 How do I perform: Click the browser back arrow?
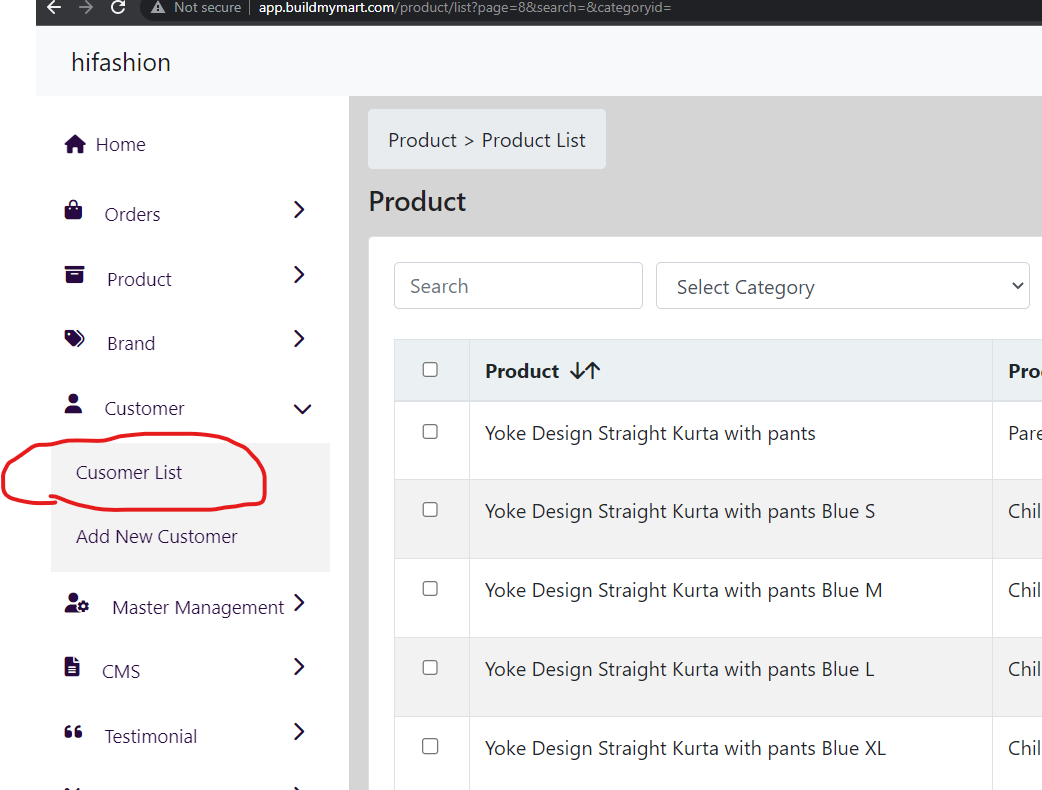54,7
